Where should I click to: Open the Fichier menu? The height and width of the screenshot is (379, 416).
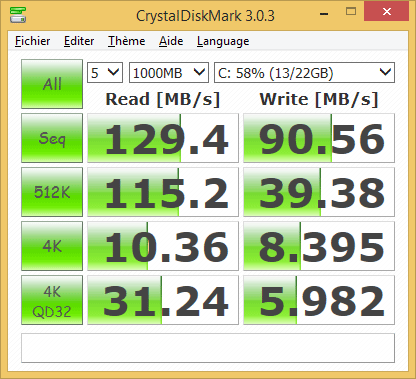click(33, 41)
